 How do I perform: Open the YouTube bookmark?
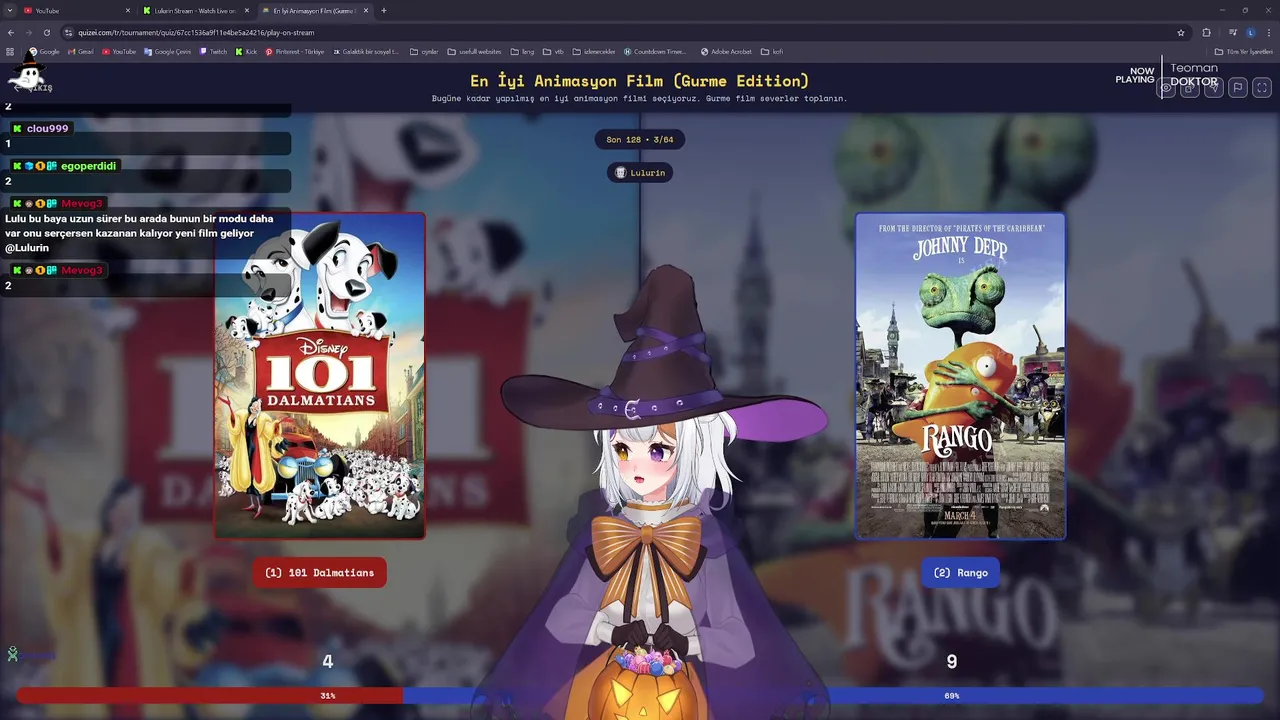point(118,51)
